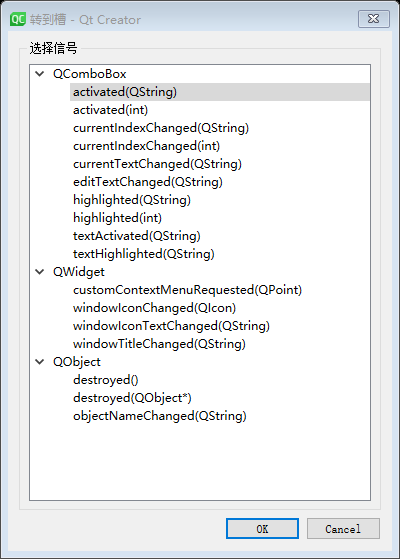Select the activated(int) signal
Image resolution: width=400 pixels, height=559 pixels.
[x=111, y=110]
